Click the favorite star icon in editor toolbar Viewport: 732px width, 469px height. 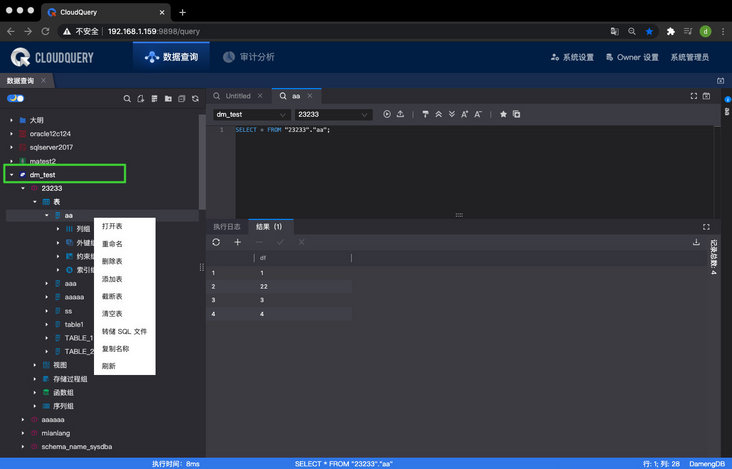[503, 114]
